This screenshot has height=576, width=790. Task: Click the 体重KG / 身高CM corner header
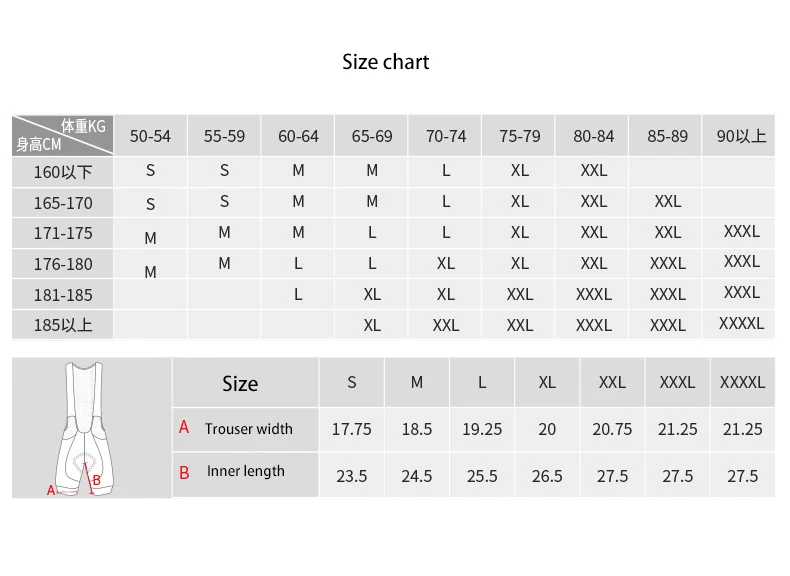pyautogui.click(x=62, y=136)
